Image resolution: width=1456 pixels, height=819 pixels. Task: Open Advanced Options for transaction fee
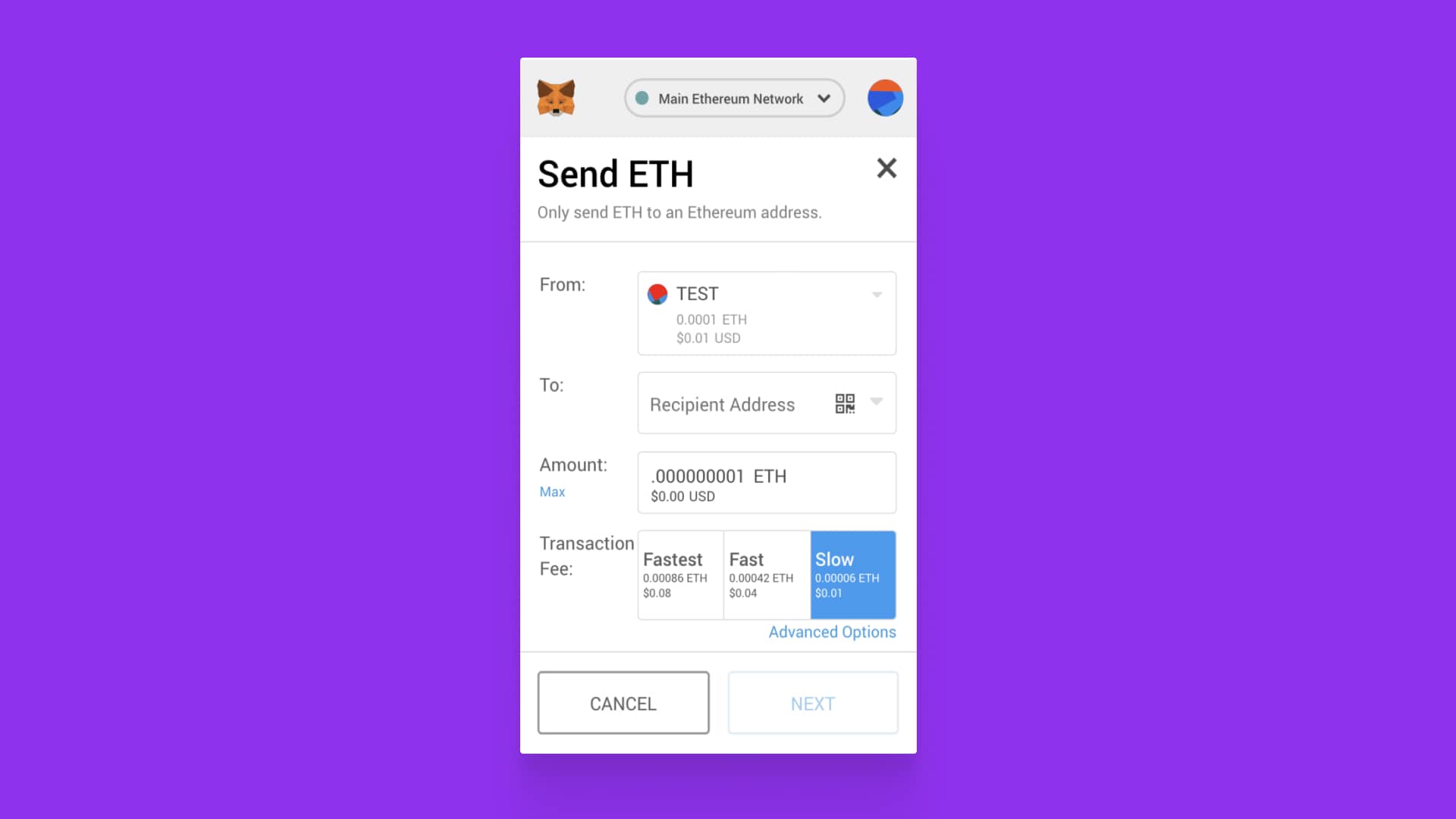pos(831,631)
